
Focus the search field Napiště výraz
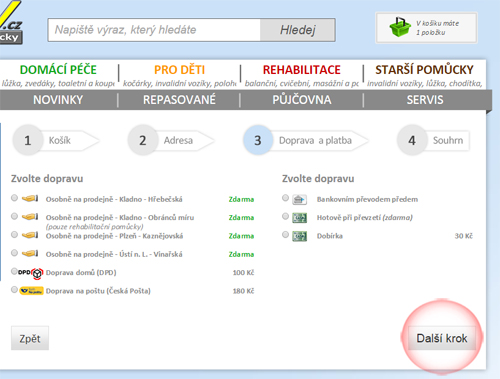(x=154, y=30)
